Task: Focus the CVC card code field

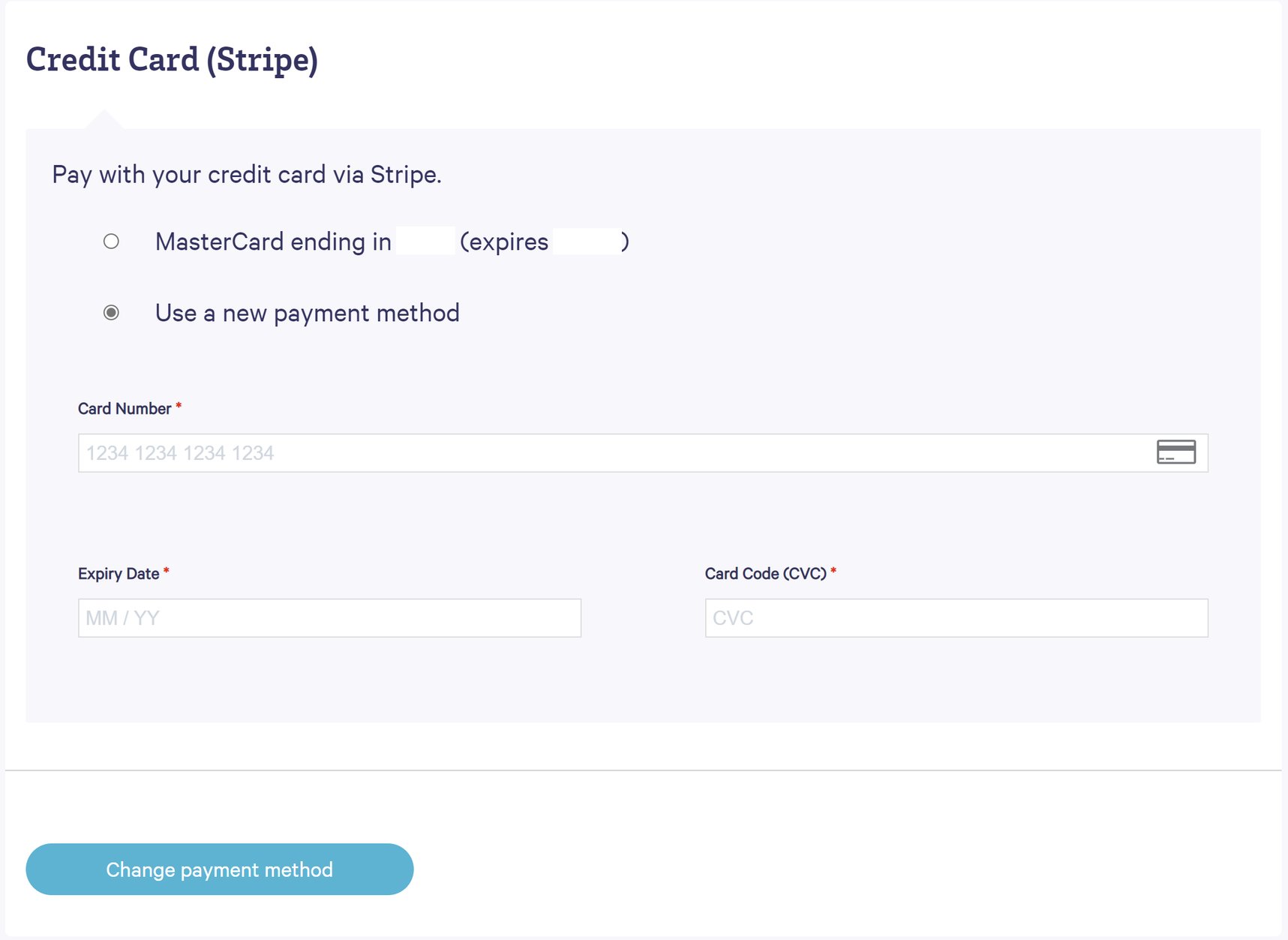Action: [x=956, y=618]
